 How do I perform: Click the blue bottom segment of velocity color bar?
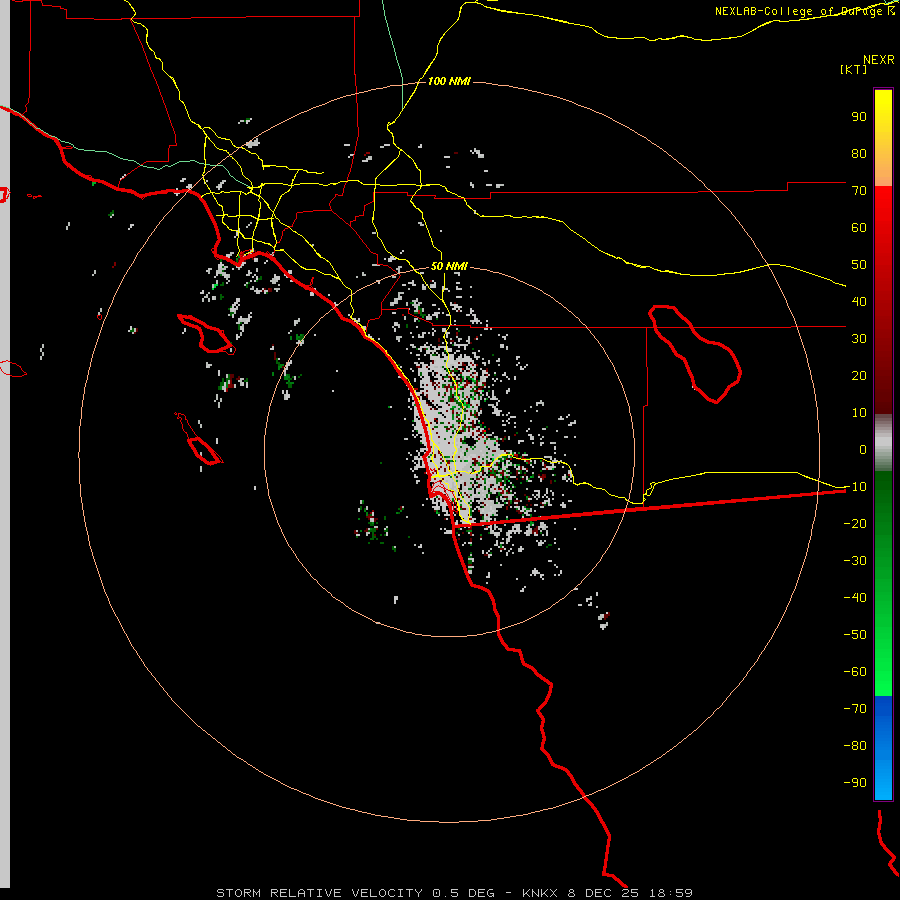point(883,748)
